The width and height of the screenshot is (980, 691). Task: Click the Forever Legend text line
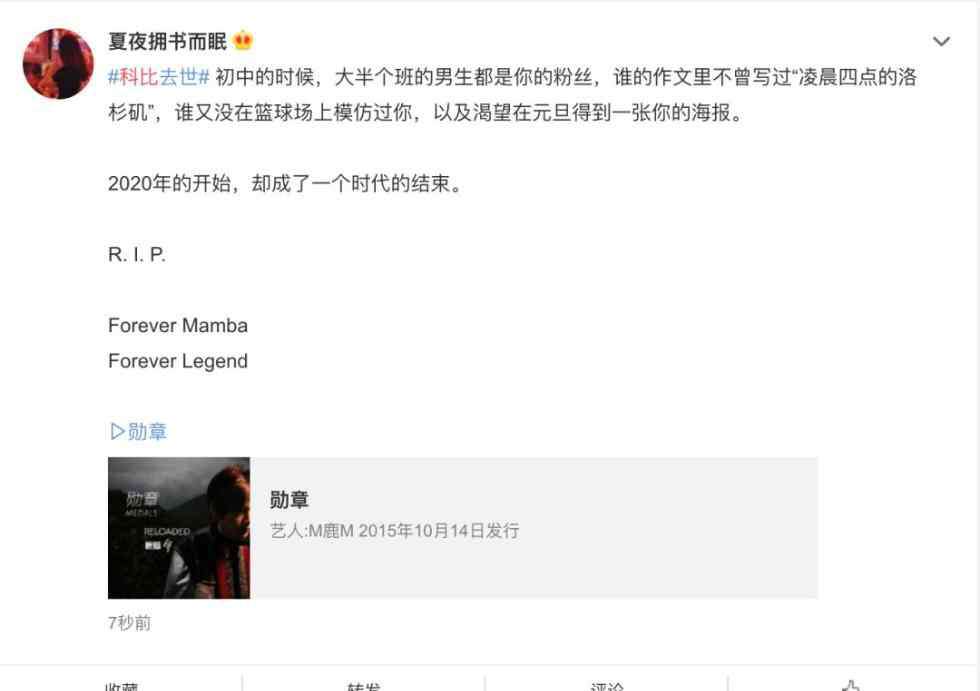pyautogui.click(x=178, y=361)
